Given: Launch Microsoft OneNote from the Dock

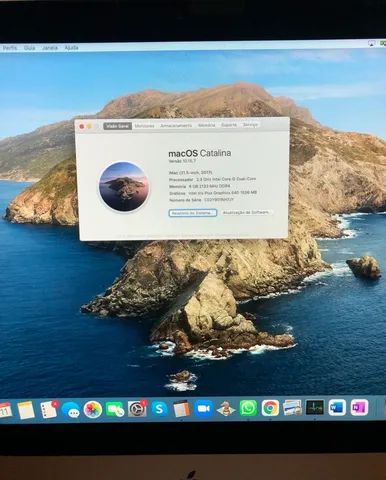Looking at the screenshot, I should [359, 407].
